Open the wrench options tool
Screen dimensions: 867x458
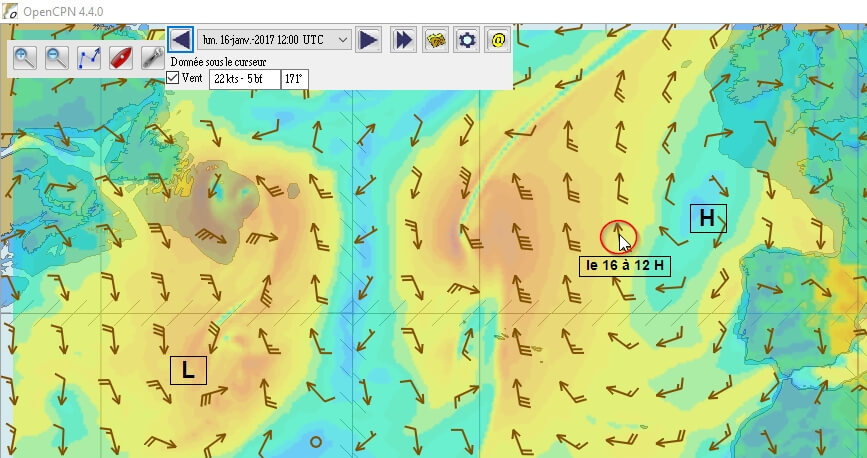click(152, 58)
